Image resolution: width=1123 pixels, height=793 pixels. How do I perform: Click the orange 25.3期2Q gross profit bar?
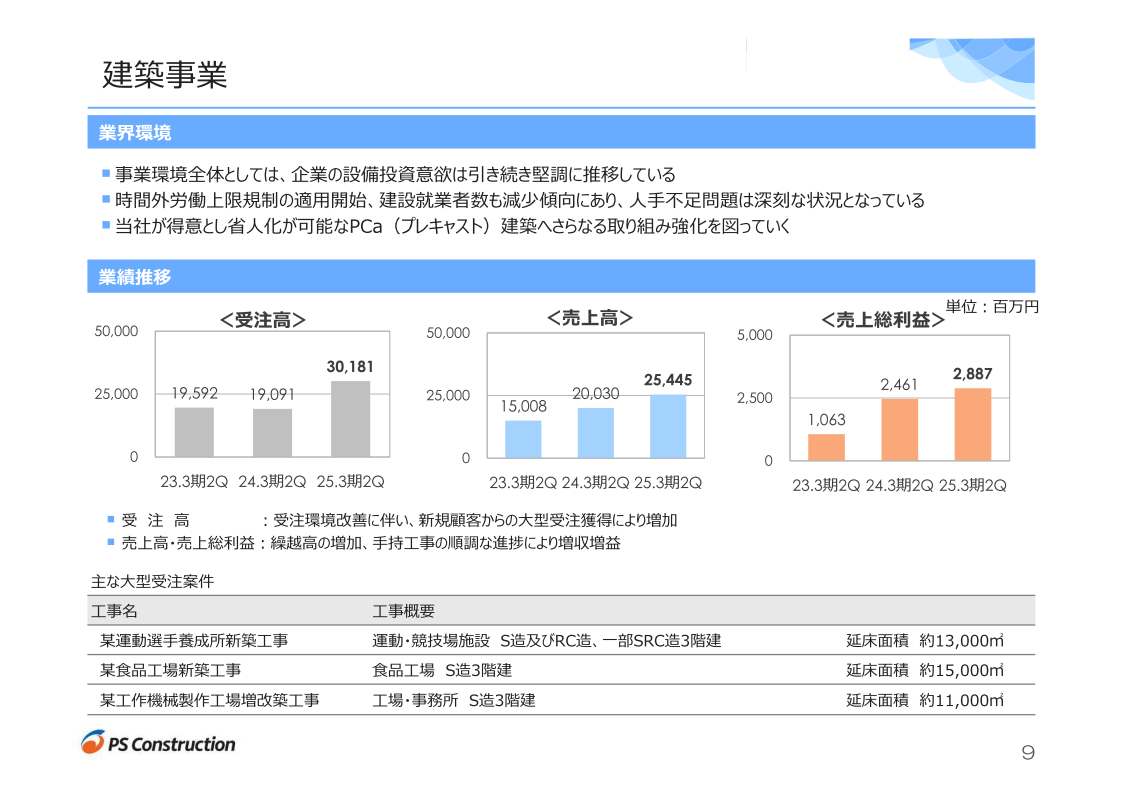973,424
